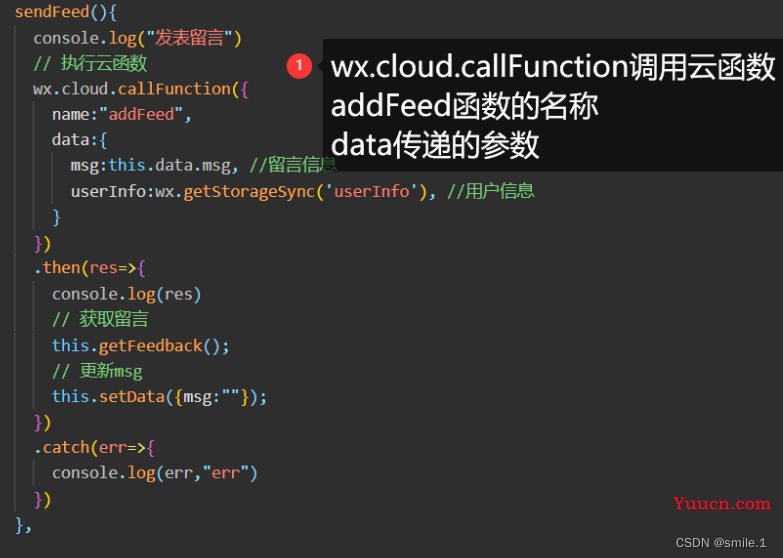This screenshot has width=783, height=558.
Task: Click the getStorageSync method call
Action: click(x=249, y=191)
